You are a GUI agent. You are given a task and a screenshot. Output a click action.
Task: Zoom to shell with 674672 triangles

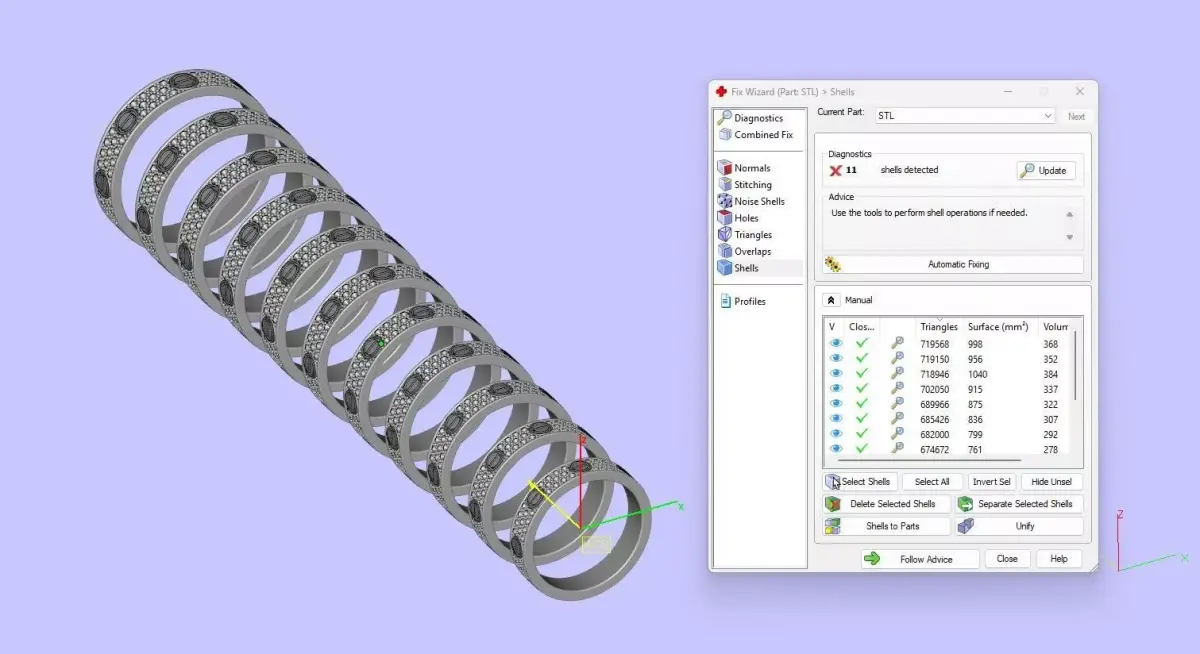click(898, 448)
